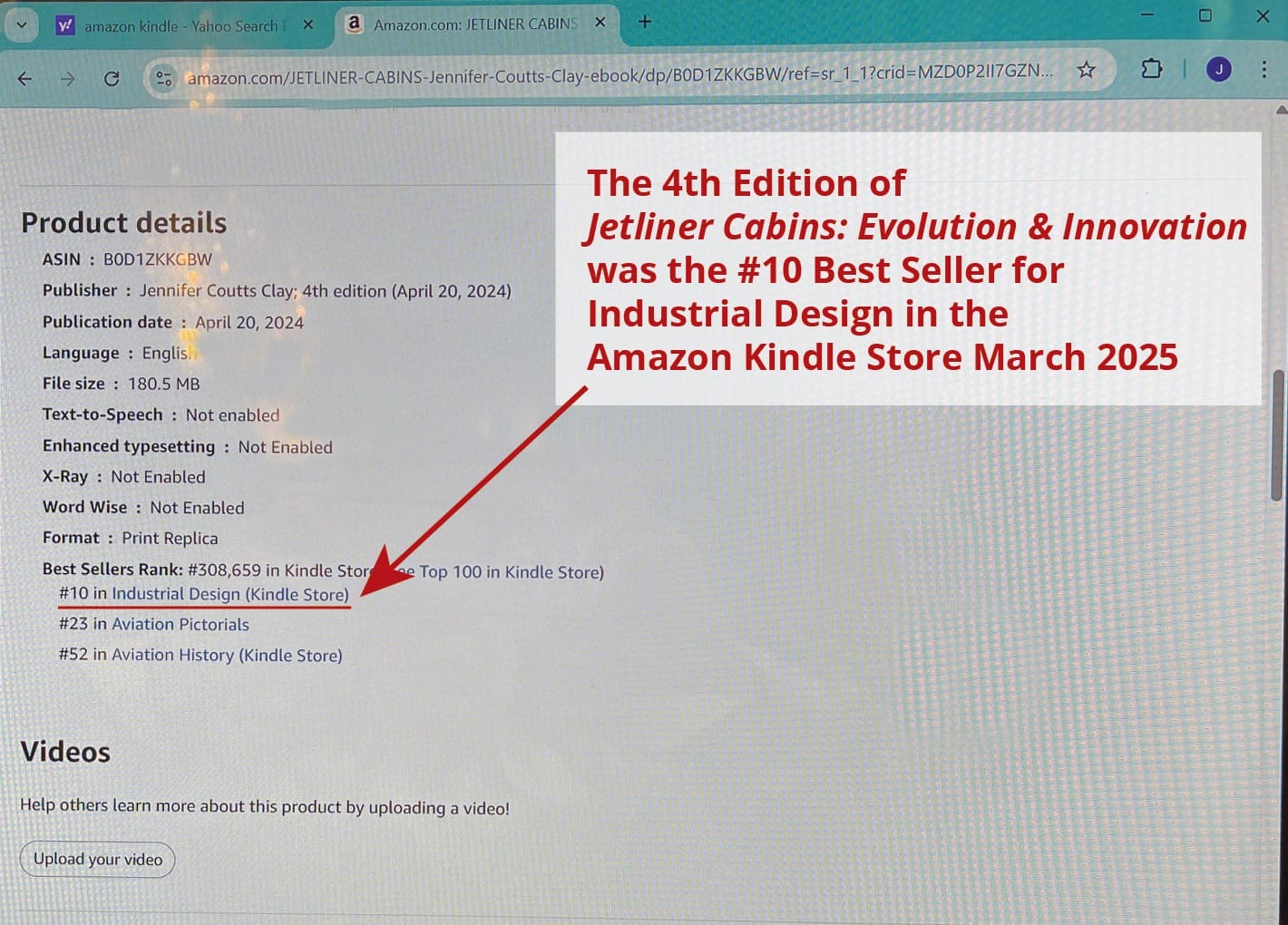Click the page vertical scrollbar thumb

tap(1277, 435)
